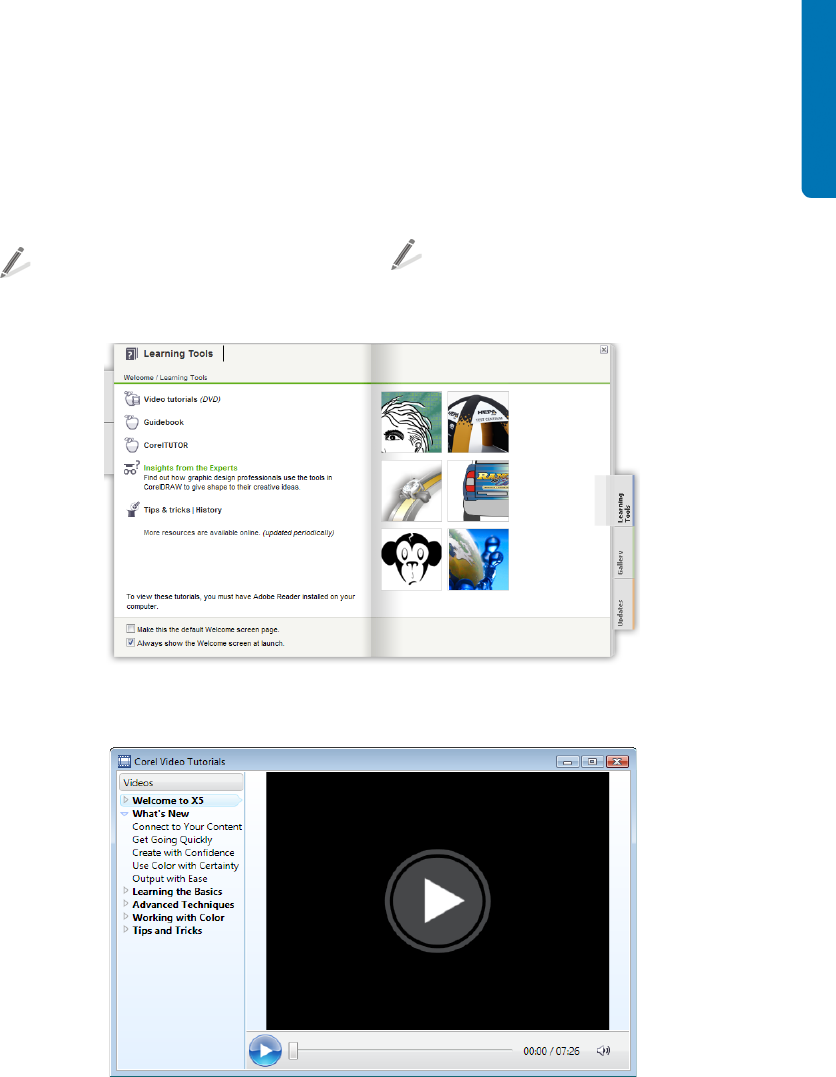This screenshot has width=836, height=1077.
Task: Select Output with Ease video
Action: click(170, 878)
